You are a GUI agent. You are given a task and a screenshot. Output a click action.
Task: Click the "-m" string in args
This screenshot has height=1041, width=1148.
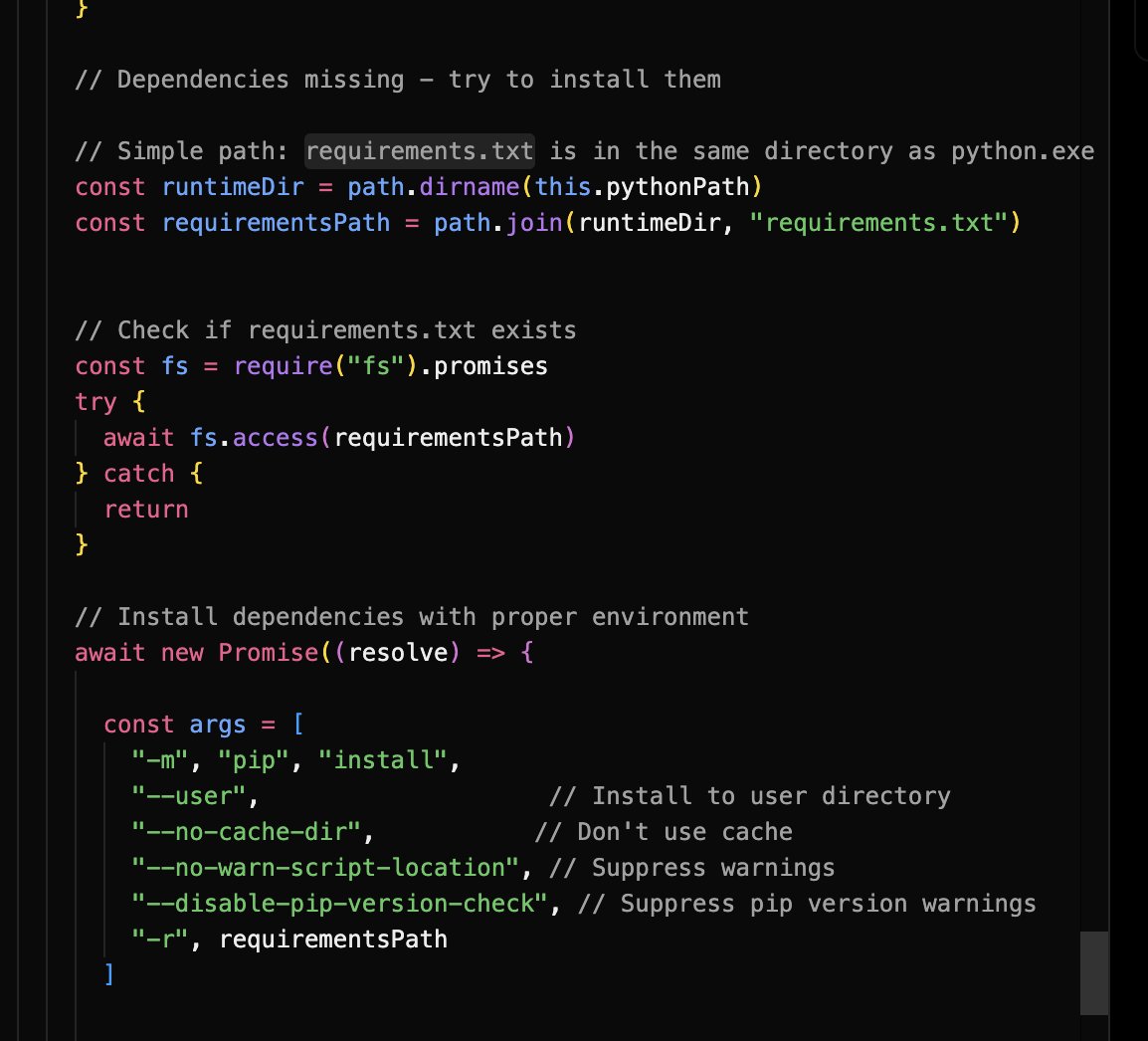[160, 760]
